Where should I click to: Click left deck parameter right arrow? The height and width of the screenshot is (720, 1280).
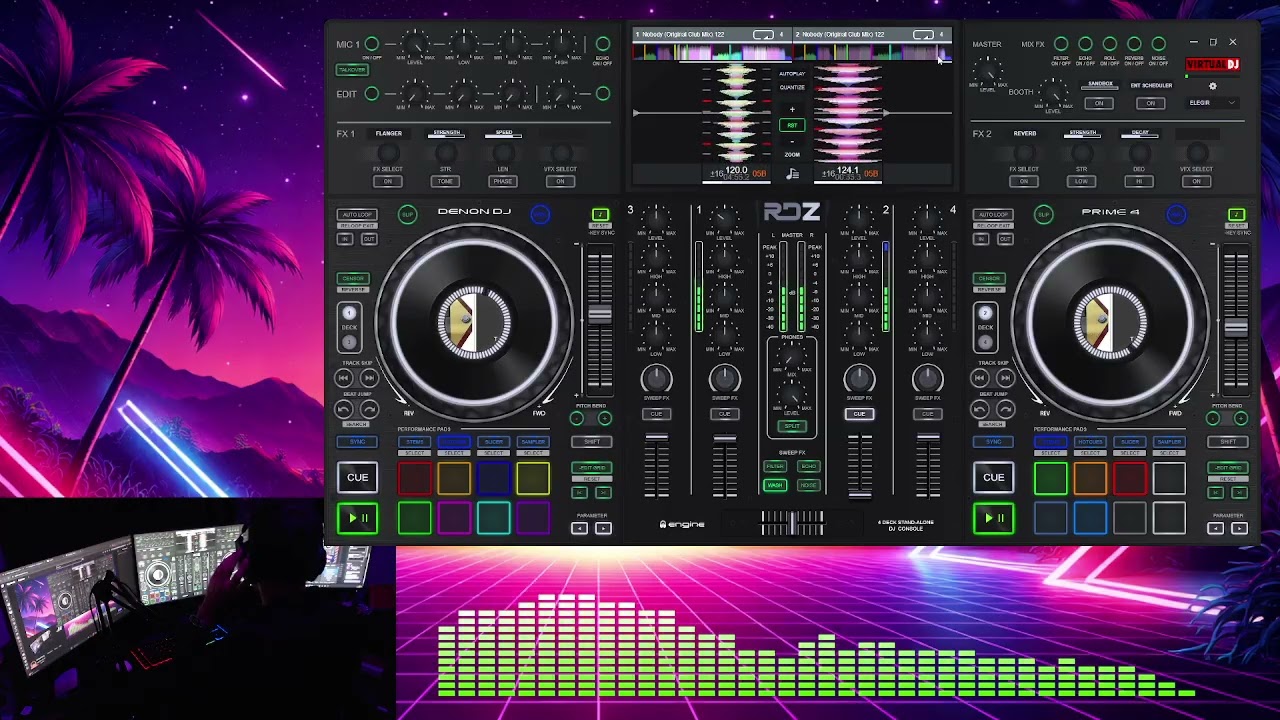click(x=603, y=528)
